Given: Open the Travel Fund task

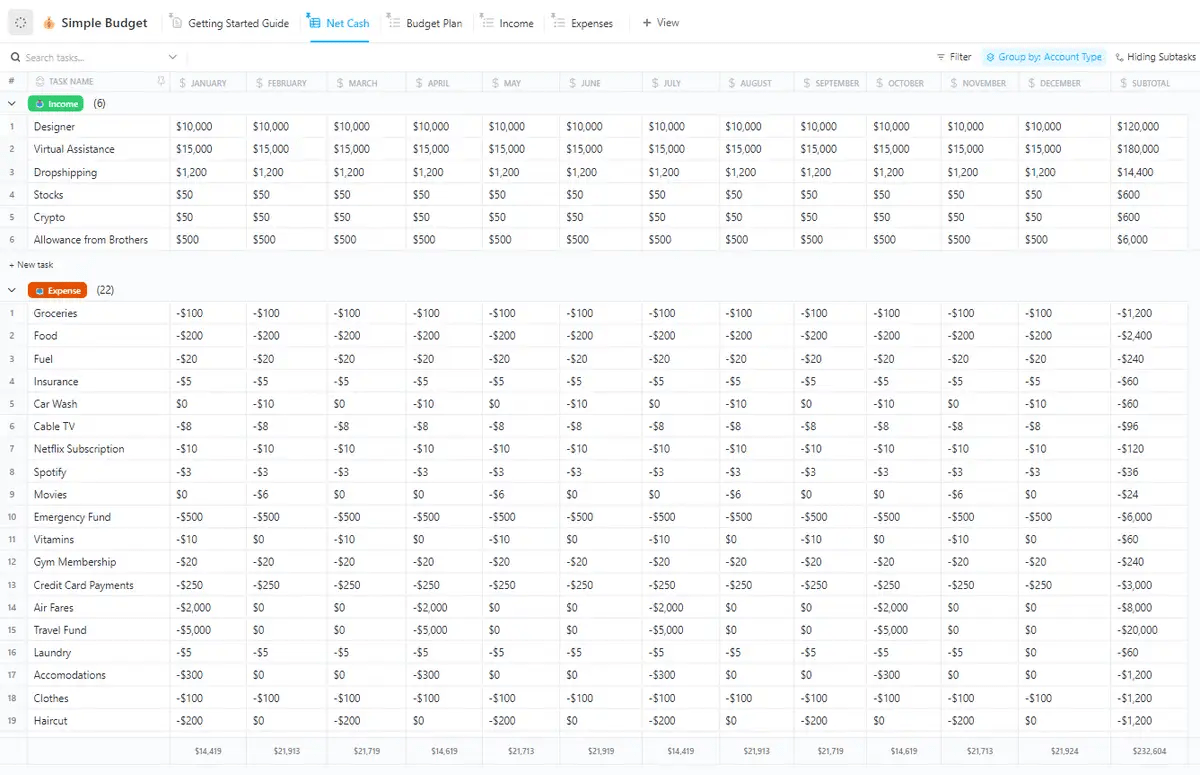Looking at the screenshot, I should [x=60, y=630].
